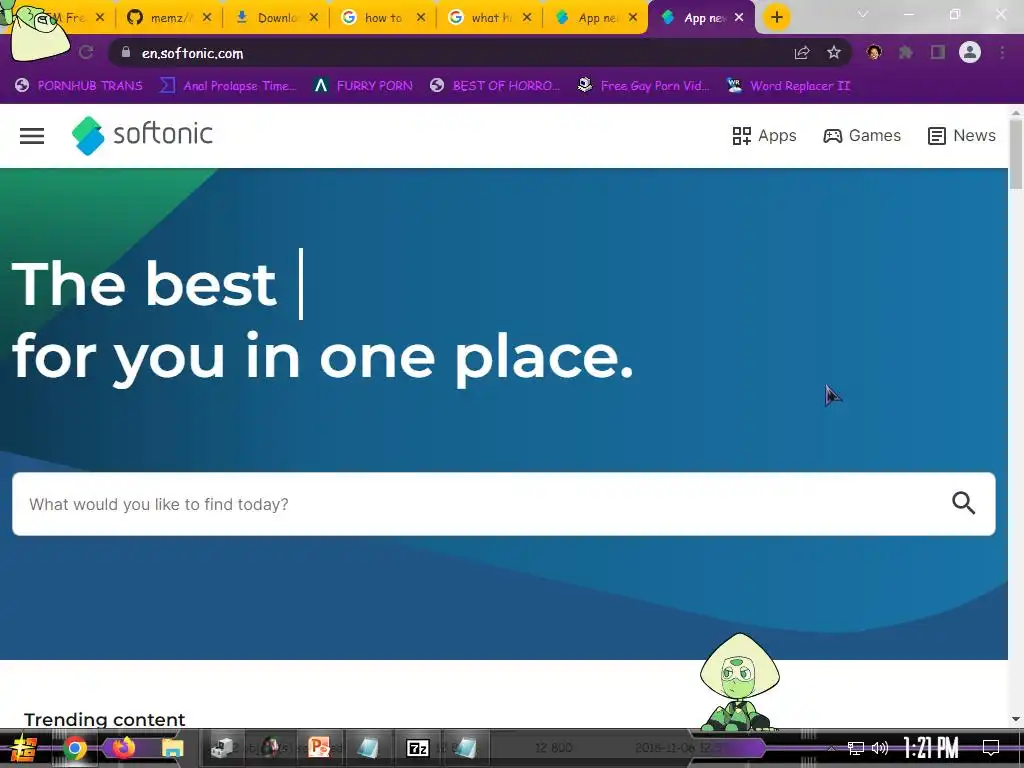Click the scrollbar down arrow
The height and width of the screenshot is (768, 1024).
tap(1016, 719)
